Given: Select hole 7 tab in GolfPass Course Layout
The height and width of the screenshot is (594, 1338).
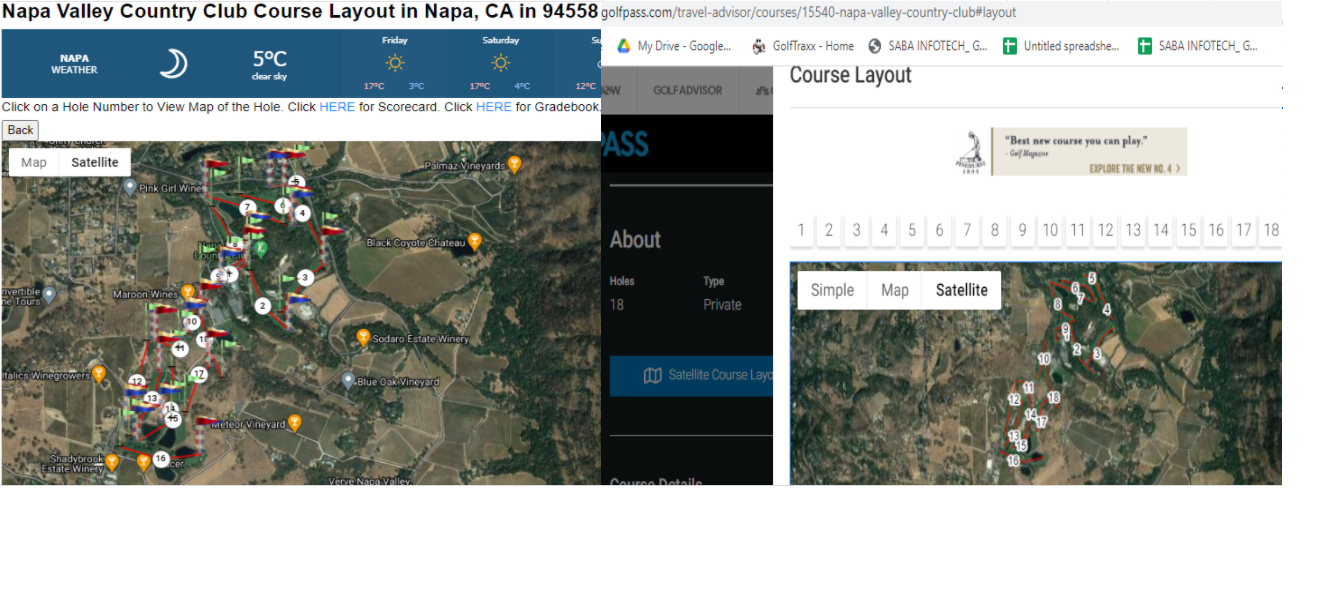Looking at the screenshot, I should 967,230.
